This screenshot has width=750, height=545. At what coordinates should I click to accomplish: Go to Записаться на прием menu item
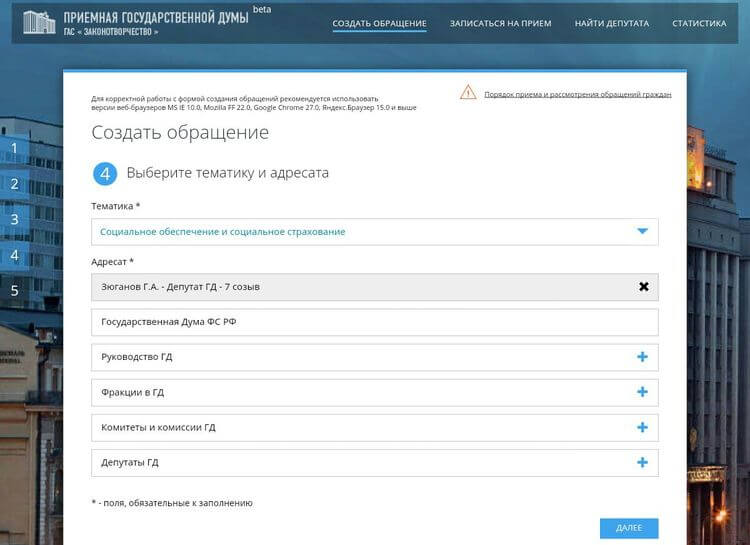pos(500,23)
